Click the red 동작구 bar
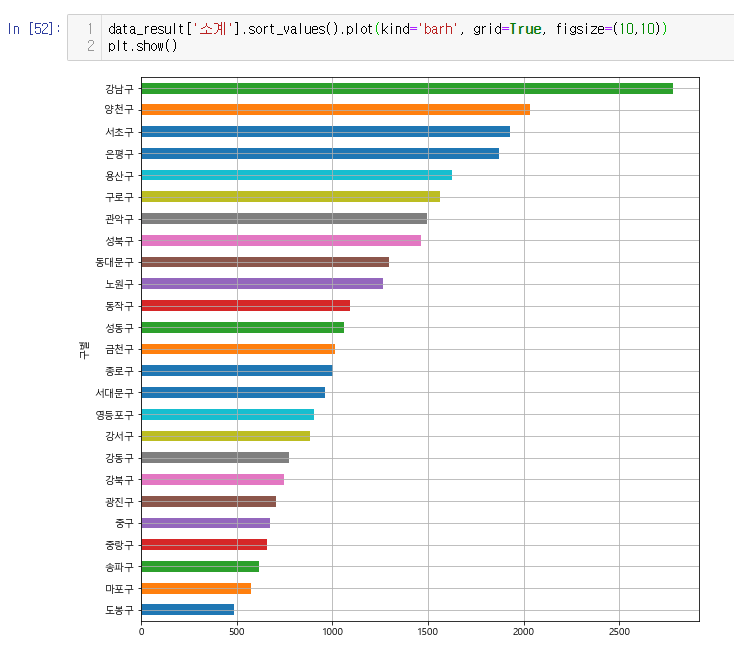Screen dimensions: 734x655 (245, 305)
